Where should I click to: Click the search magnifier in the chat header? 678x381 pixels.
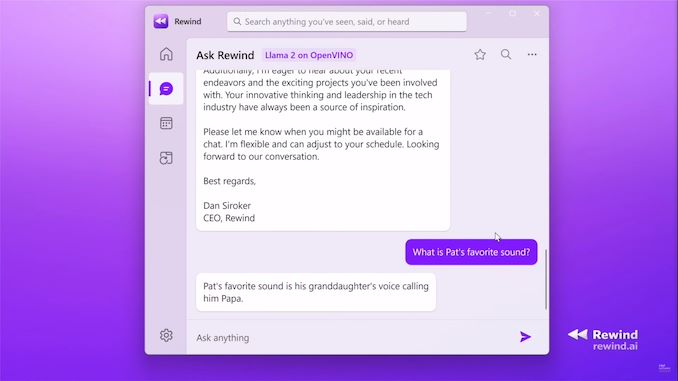click(x=506, y=54)
